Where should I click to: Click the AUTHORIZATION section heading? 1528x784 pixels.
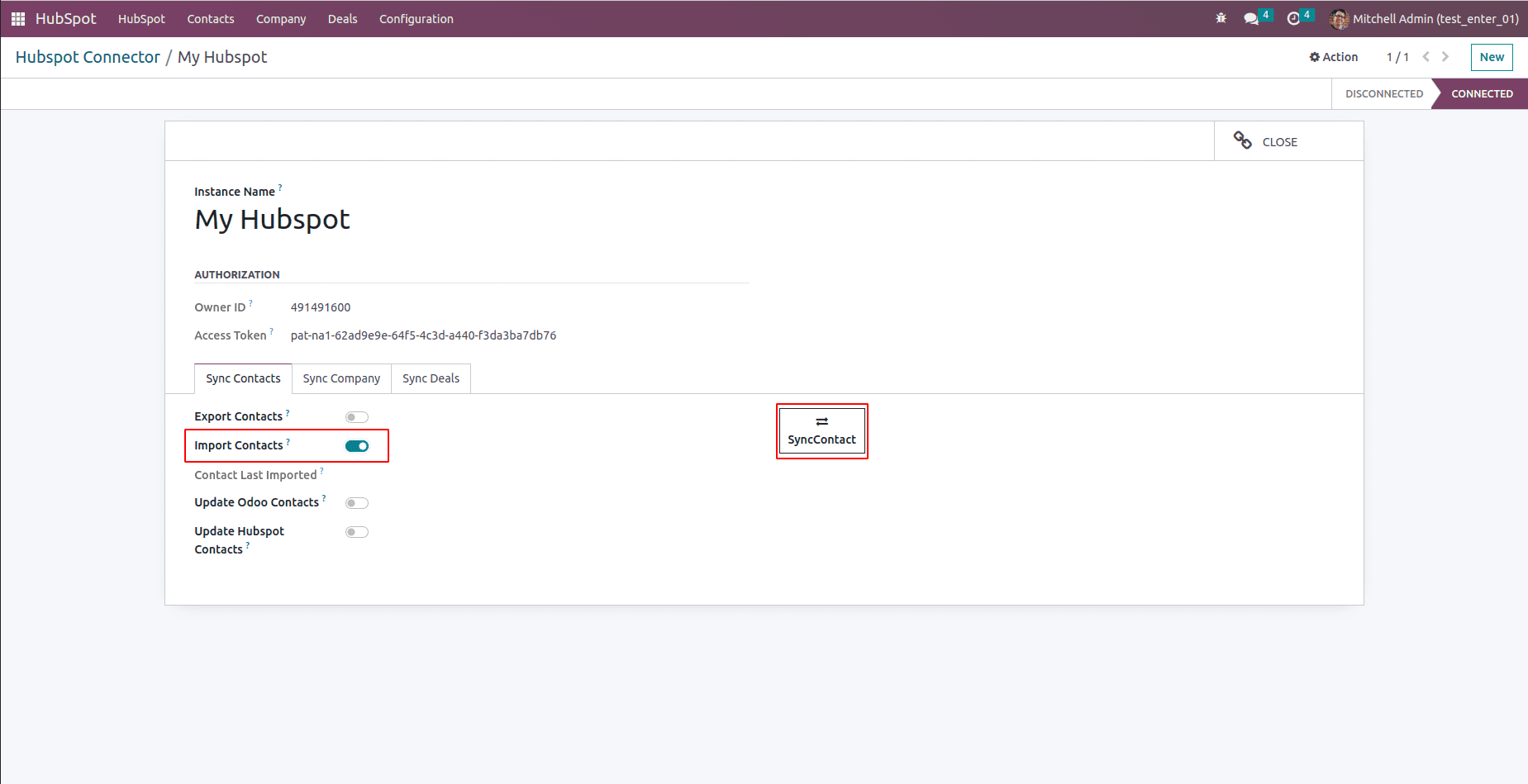click(x=237, y=274)
